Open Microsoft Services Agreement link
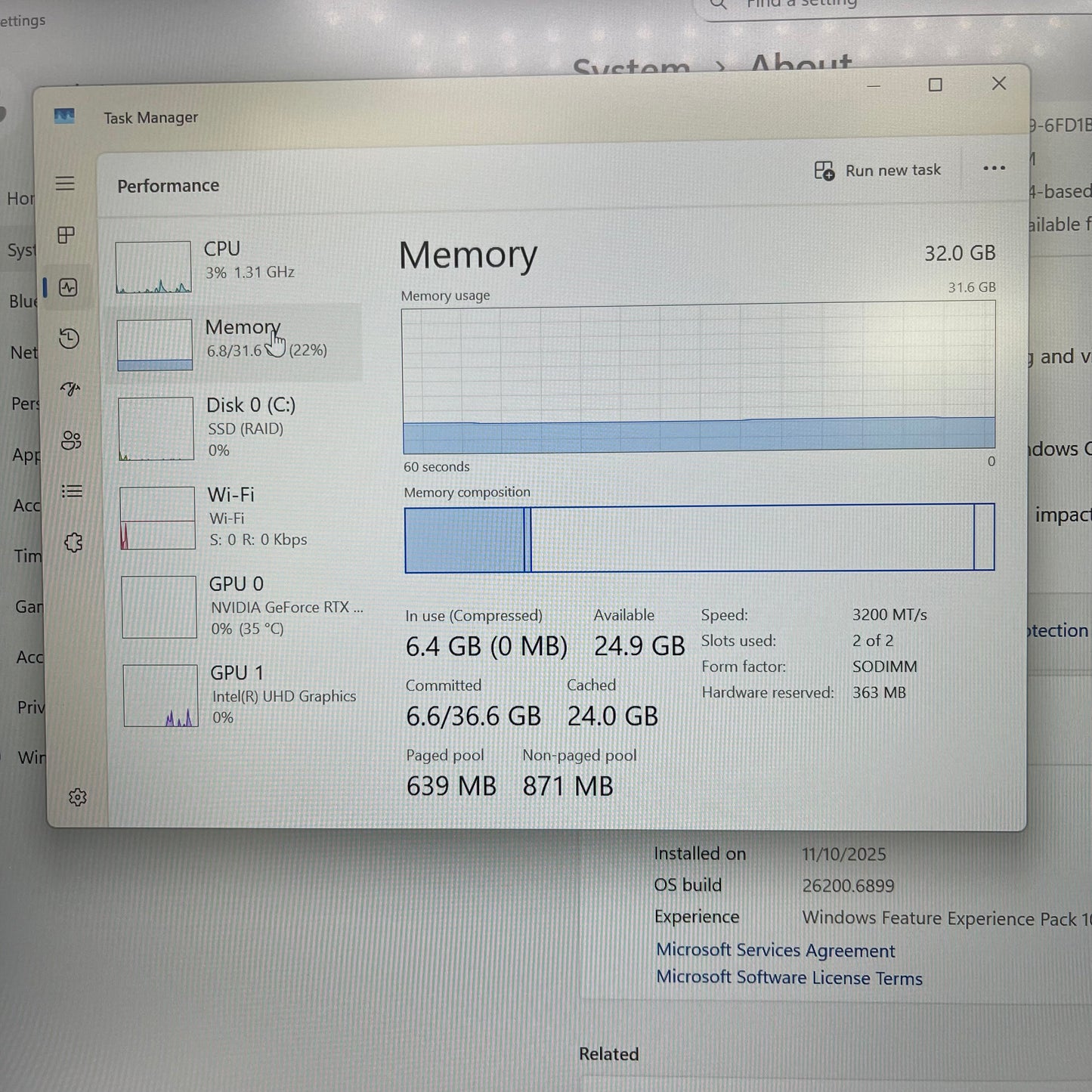The height and width of the screenshot is (1092, 1092). tap(775, 950)
